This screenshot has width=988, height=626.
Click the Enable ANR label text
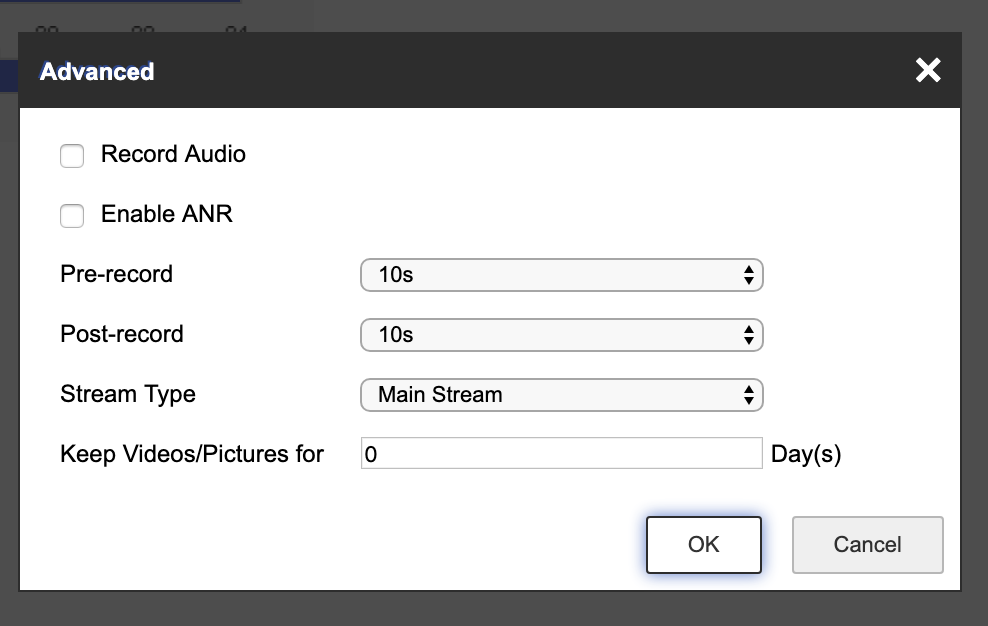[x=166, y=214]
